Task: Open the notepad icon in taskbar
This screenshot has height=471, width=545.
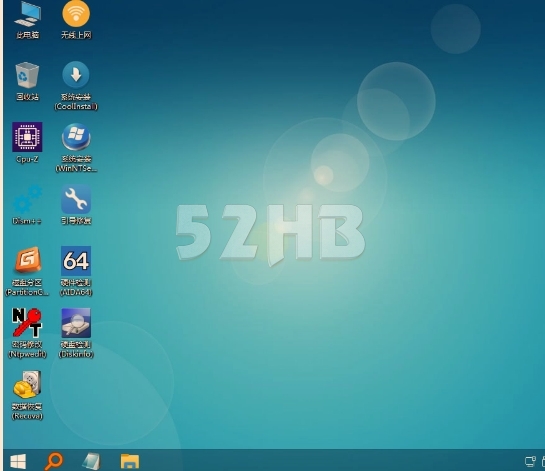Action: click(x=91, y=461)
